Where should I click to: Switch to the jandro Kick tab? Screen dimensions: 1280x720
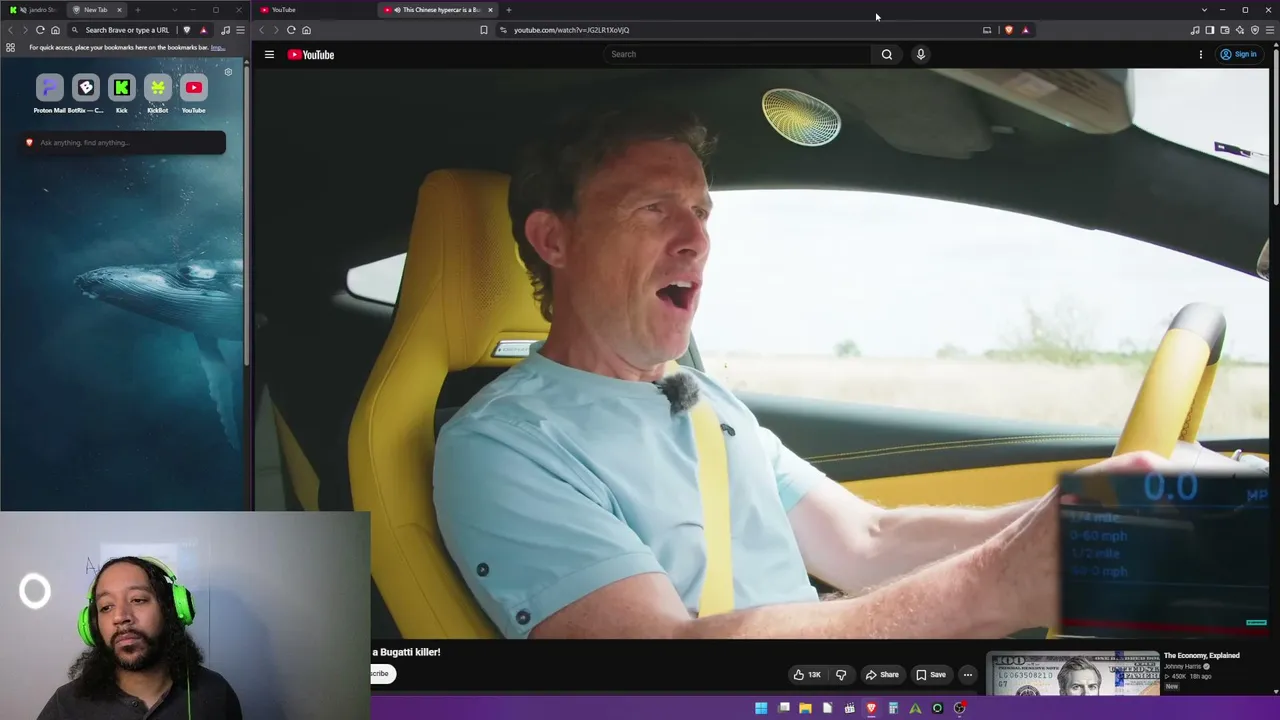coord(34,10)
